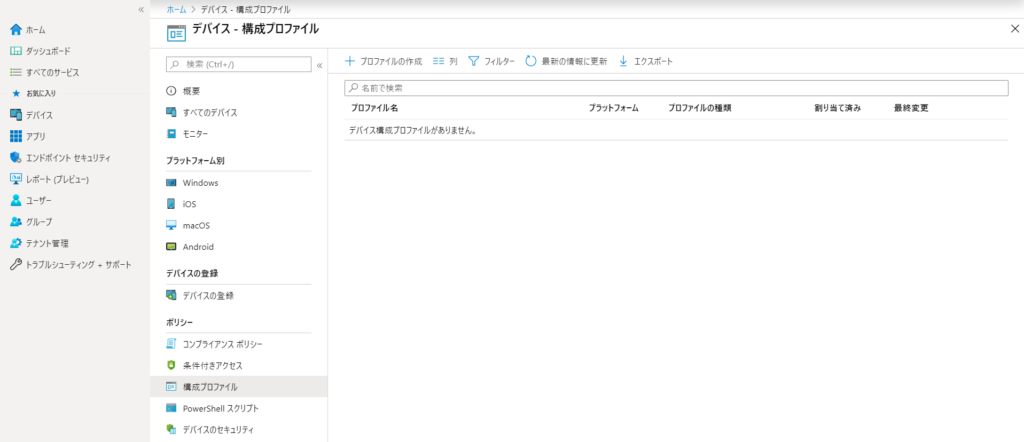1024x442 pixels.
Task: Click the PowerShell scripts icon
Action: click(x=171, y=408)
